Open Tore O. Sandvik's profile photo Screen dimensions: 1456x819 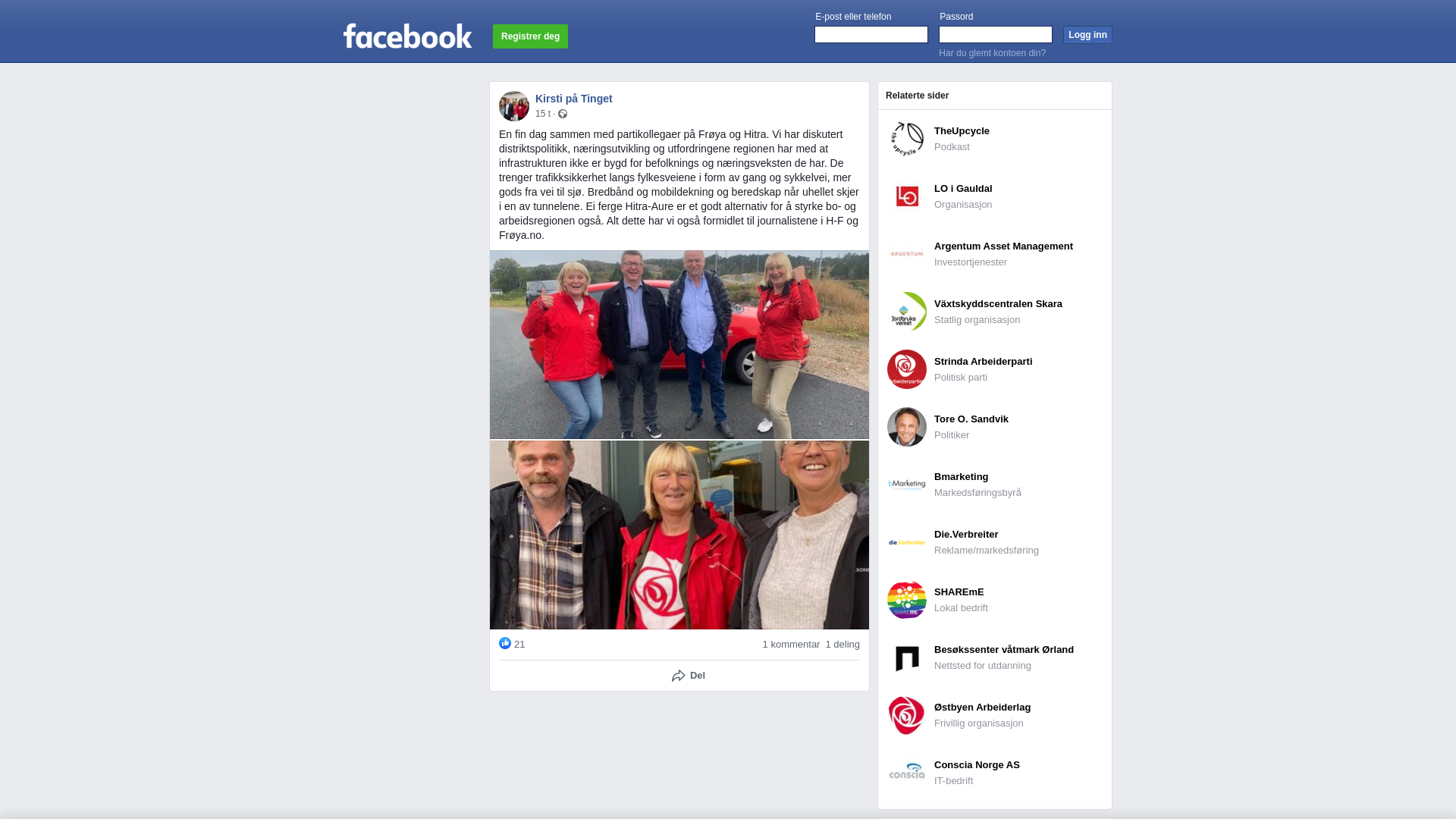[x=907, y=427]
